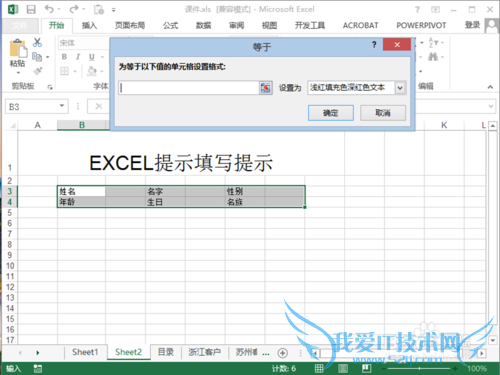Open the copy options dropdown arrow
The image size is (500, 375).
47,57
